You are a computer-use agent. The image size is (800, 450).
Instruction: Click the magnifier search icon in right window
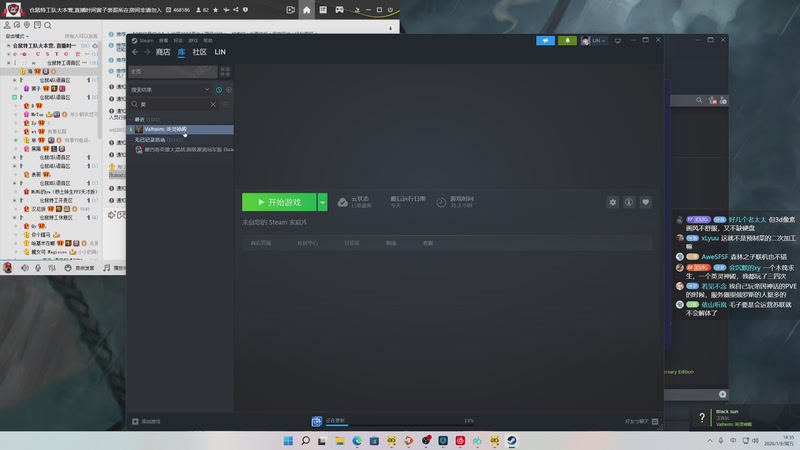(699, 101)
